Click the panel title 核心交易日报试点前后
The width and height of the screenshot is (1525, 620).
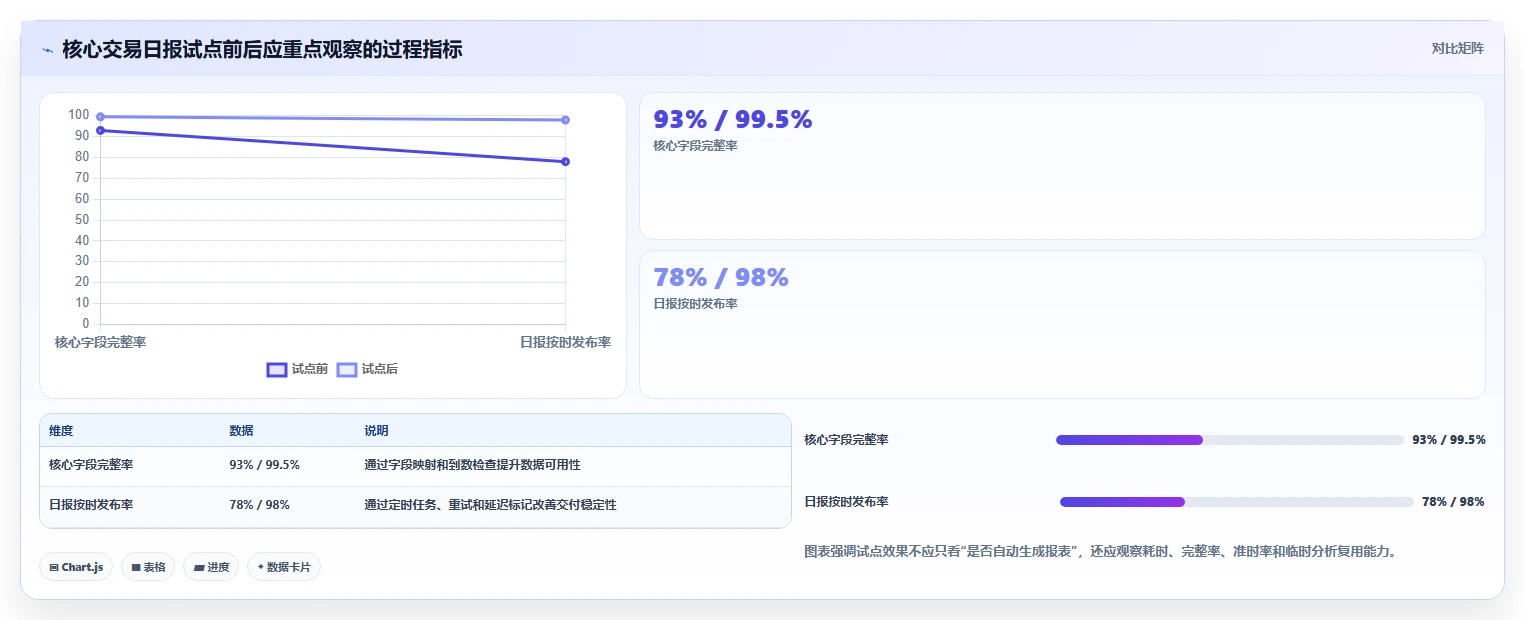[x=262, y=49]
